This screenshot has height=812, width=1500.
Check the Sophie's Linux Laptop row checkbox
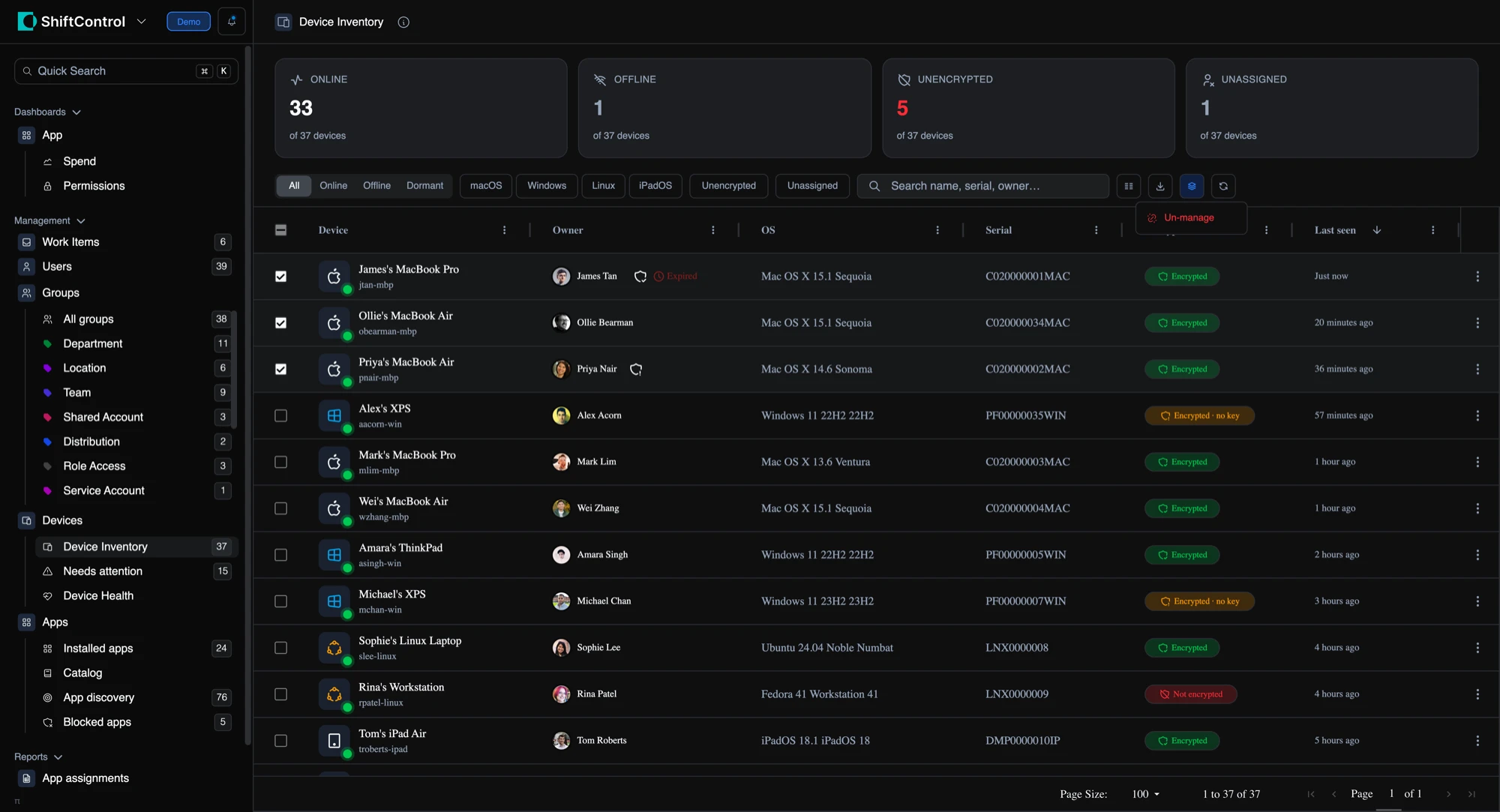[280, 648]
